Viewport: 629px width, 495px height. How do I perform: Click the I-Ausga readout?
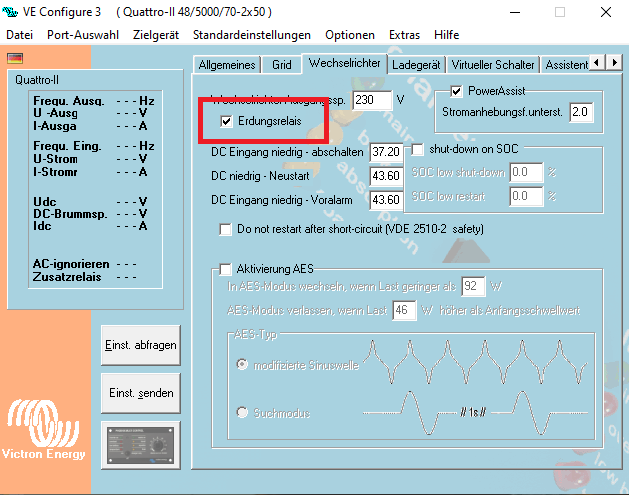(90, 126)
